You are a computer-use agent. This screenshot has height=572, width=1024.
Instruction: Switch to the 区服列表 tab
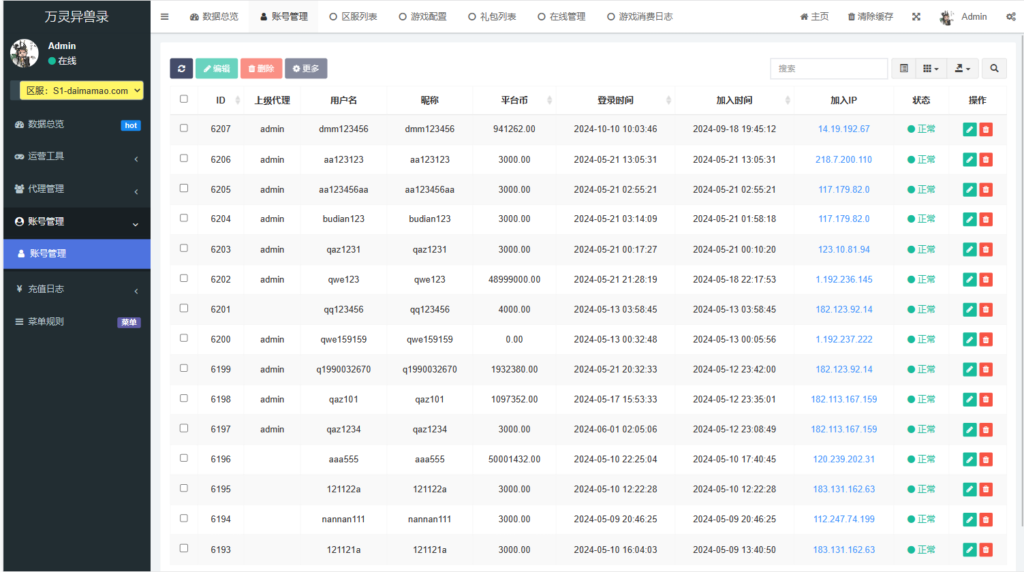click(x=353, y=17)
